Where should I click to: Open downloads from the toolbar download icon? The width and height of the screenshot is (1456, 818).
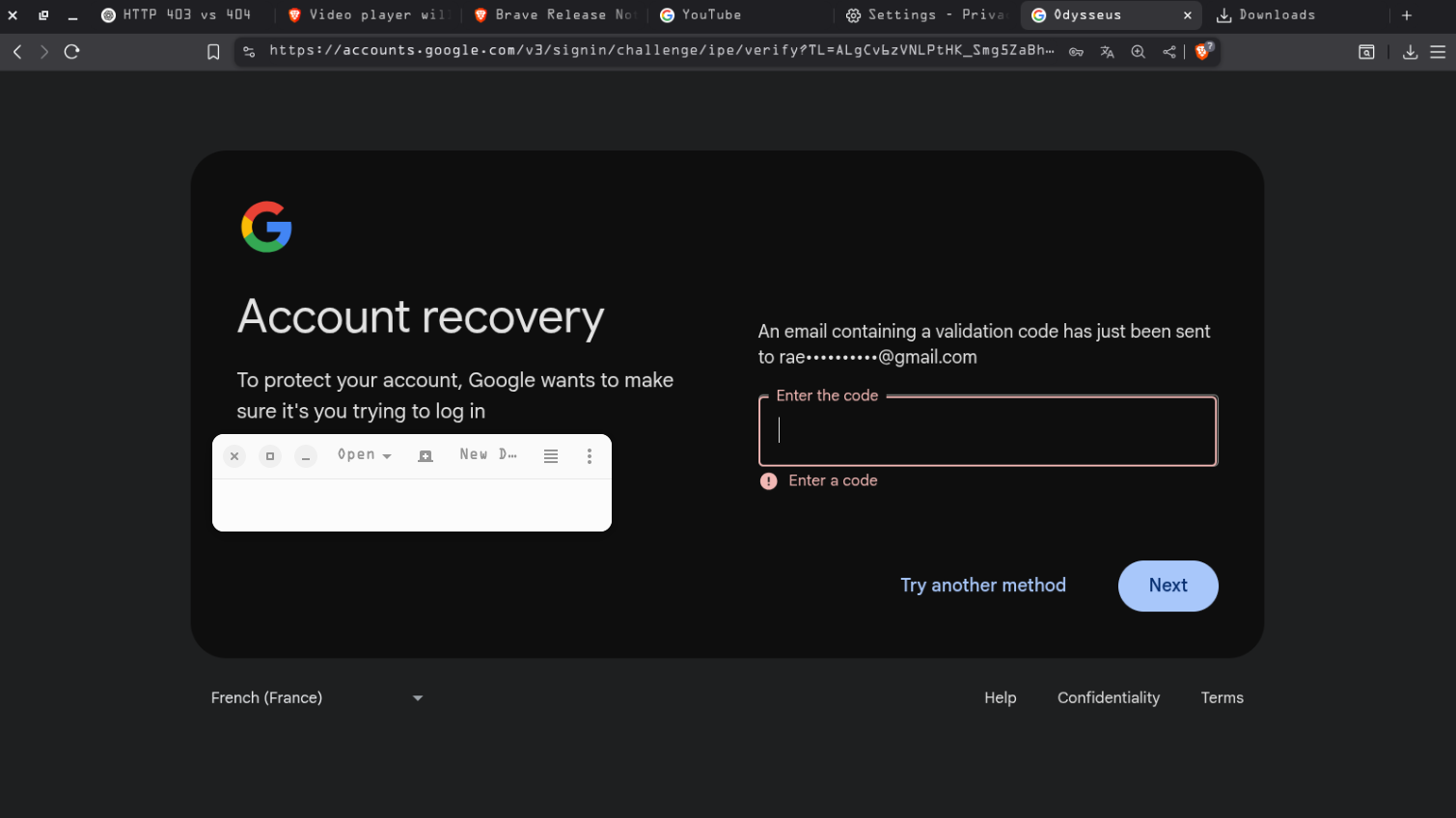(x=1410, y=52)
